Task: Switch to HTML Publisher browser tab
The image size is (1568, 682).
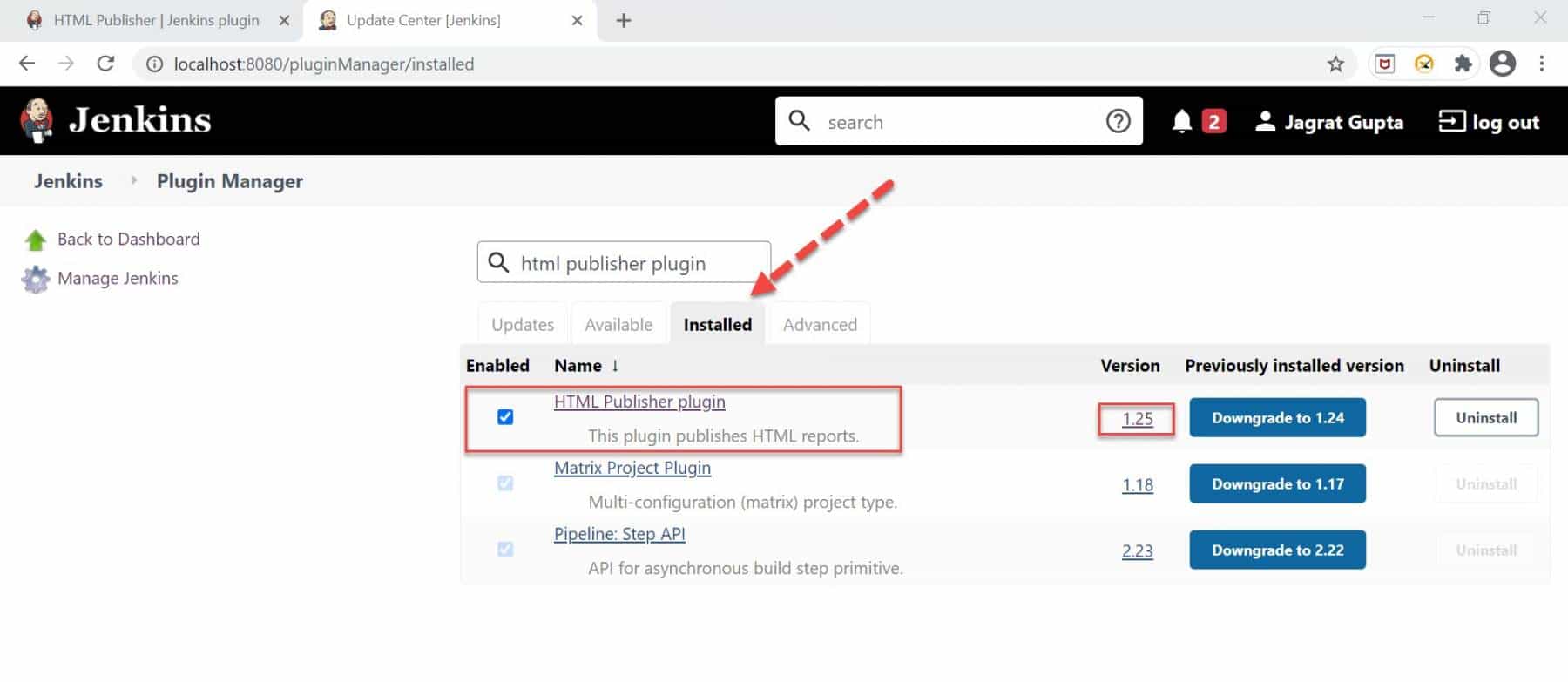Action: coord(157,20)
